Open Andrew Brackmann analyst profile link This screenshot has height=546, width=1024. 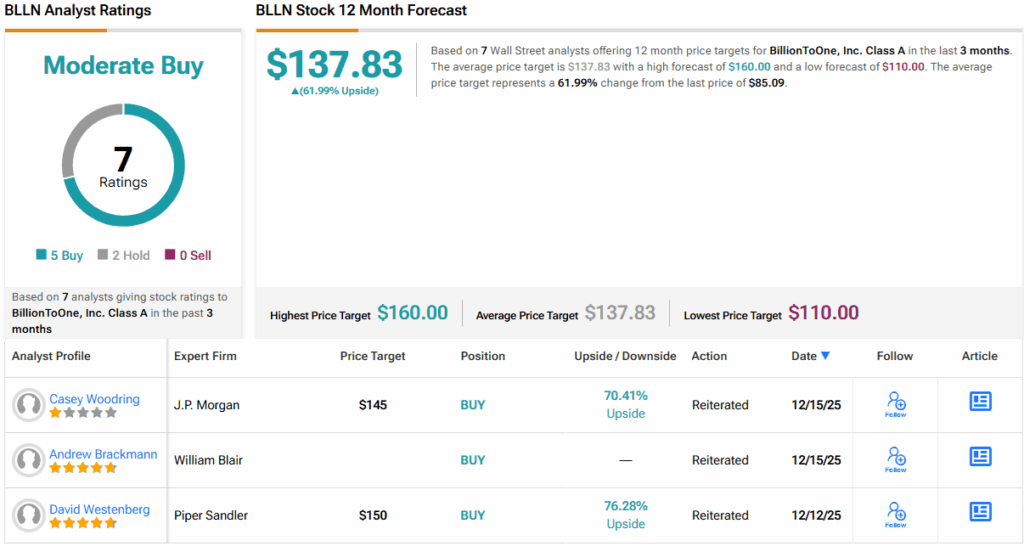[103, 454]
